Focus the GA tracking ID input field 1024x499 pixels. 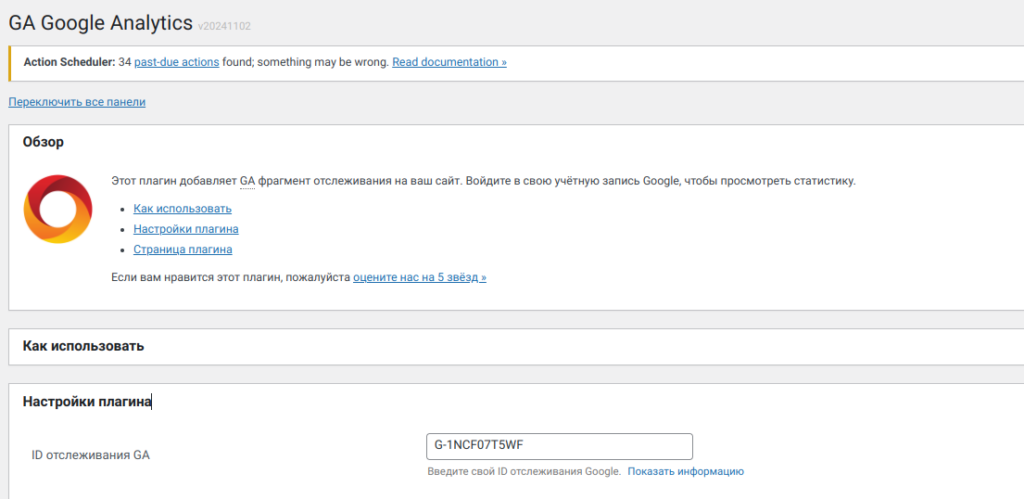[558, 446]
